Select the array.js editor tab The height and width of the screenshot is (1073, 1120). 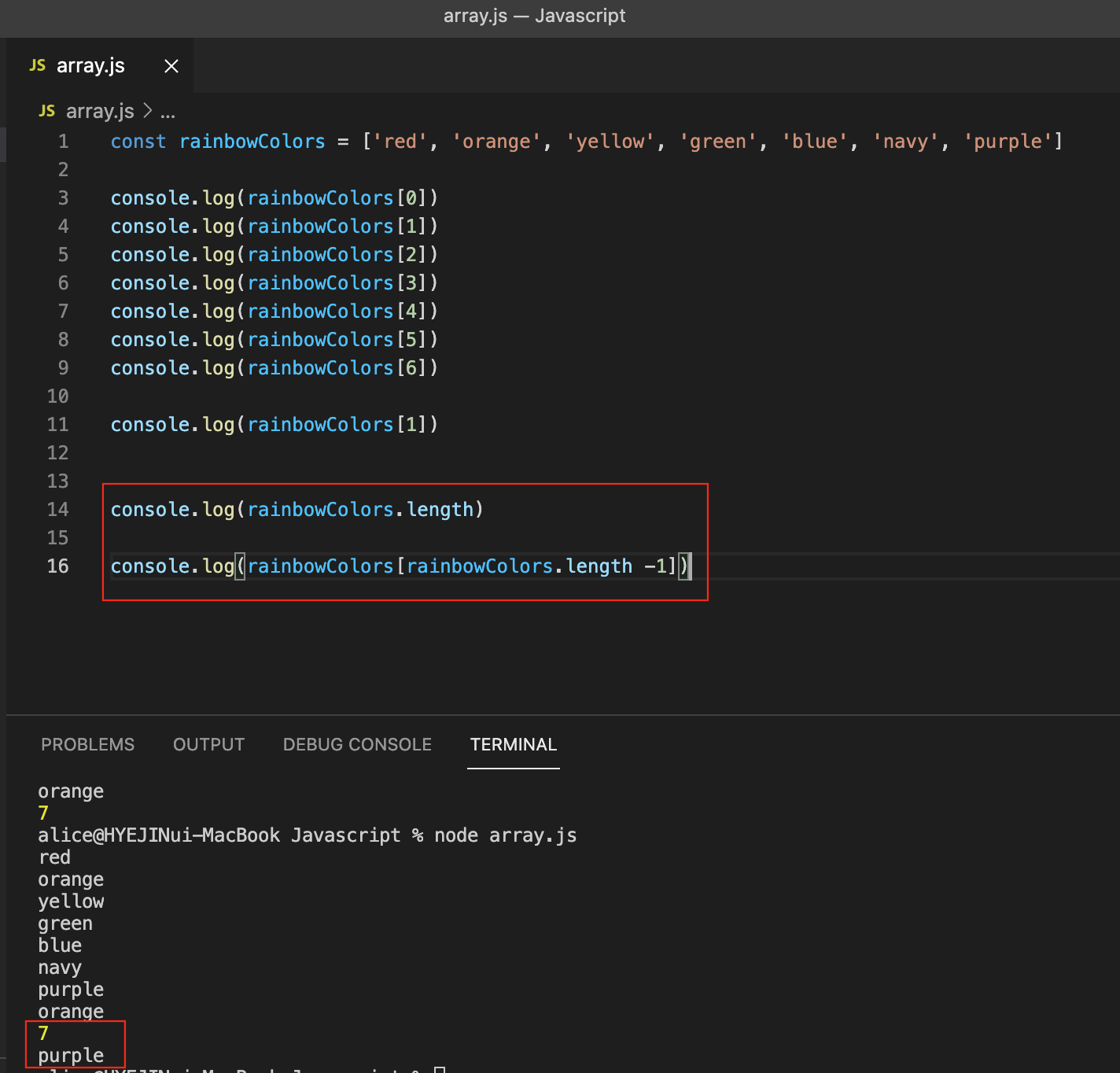click(100, 65)
